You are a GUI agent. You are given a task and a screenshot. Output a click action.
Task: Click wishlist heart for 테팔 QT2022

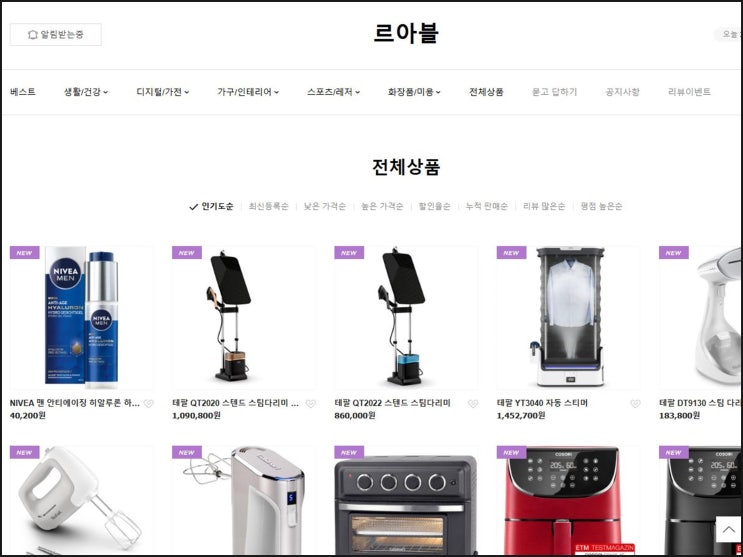point(473,403)
